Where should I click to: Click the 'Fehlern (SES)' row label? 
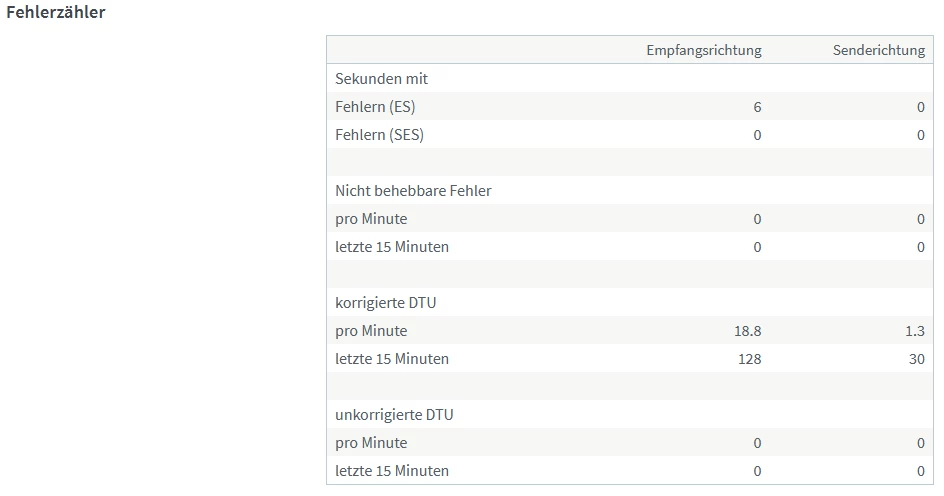pyautogui.click(x=379, y=135)
